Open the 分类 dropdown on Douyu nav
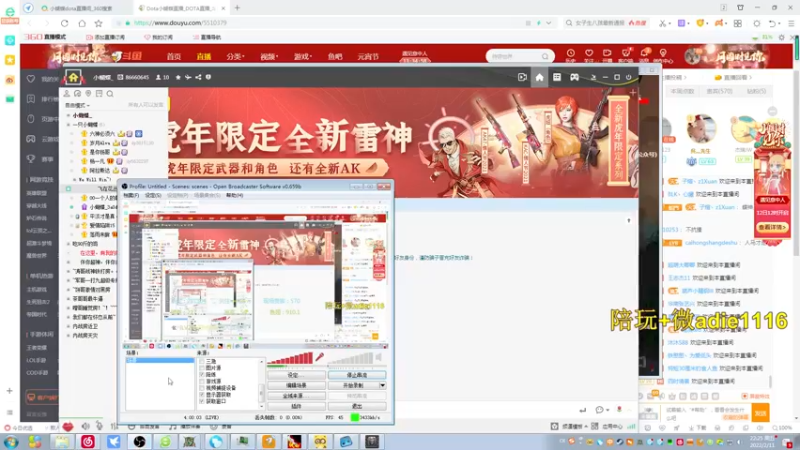 [x=235, y=57]
